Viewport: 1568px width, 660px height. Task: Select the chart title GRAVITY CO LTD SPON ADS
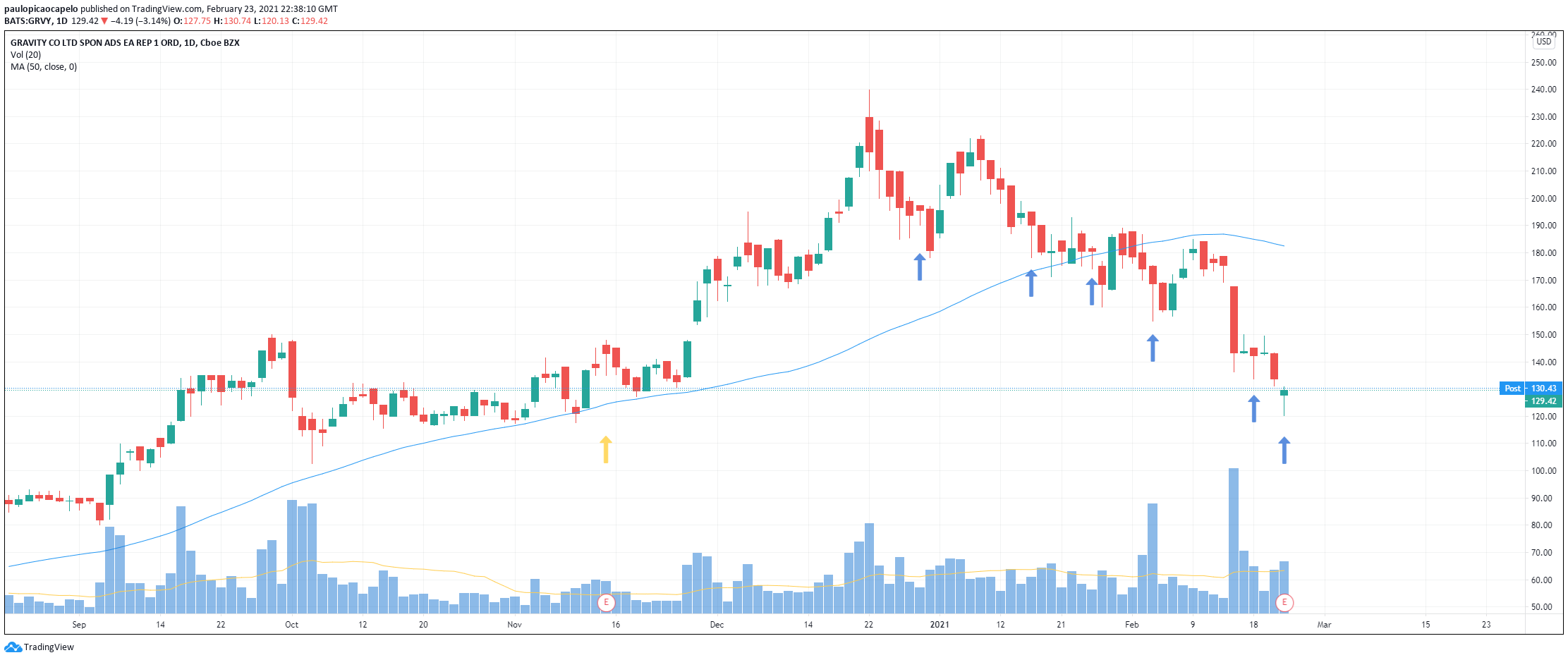tap(125, 43)
